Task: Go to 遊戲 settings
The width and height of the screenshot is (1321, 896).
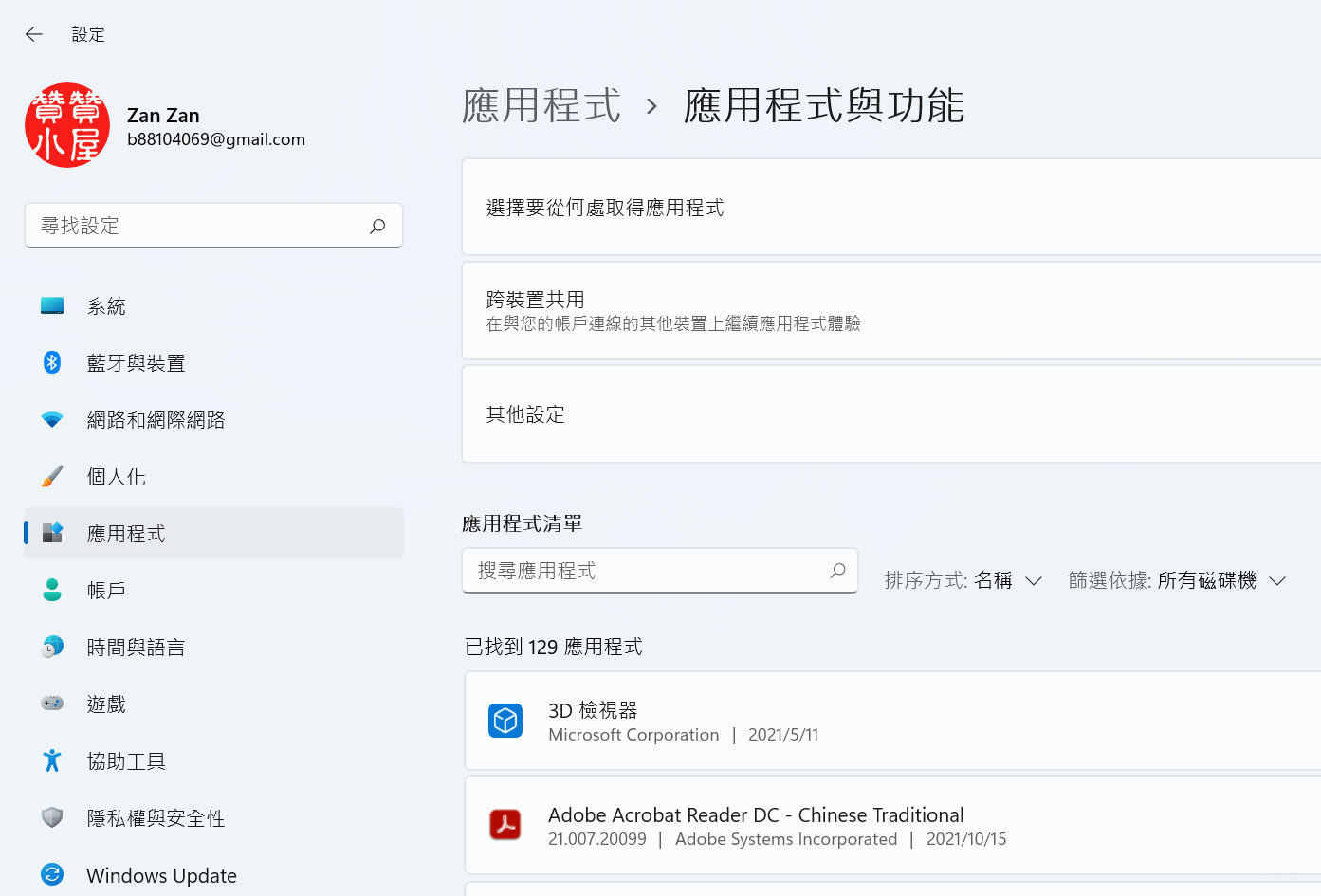Action: click(x=214, y=704)
